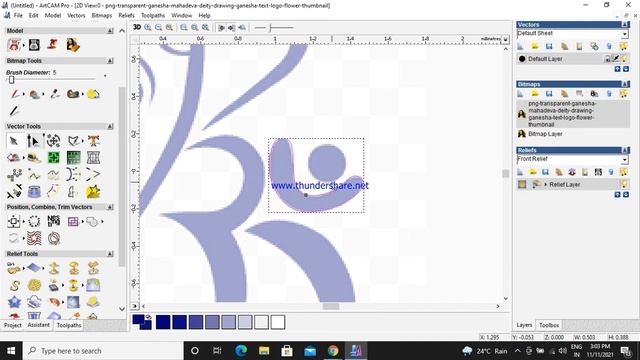Open the Bitmaps menu

102,15
